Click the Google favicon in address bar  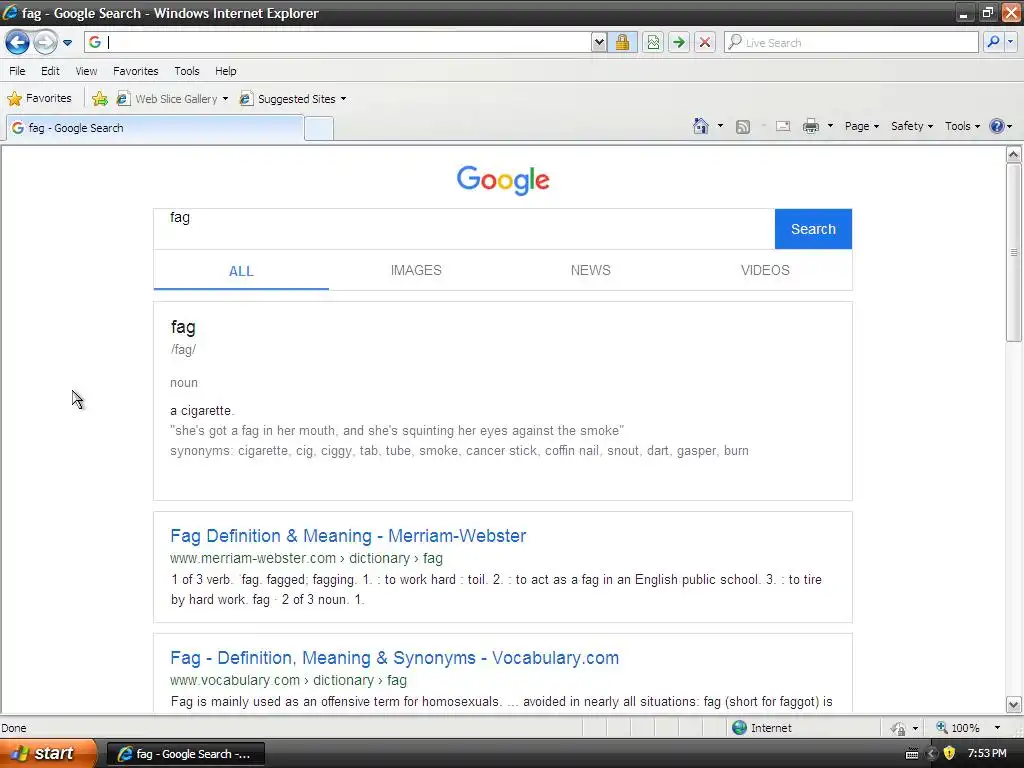click(95, 42)
